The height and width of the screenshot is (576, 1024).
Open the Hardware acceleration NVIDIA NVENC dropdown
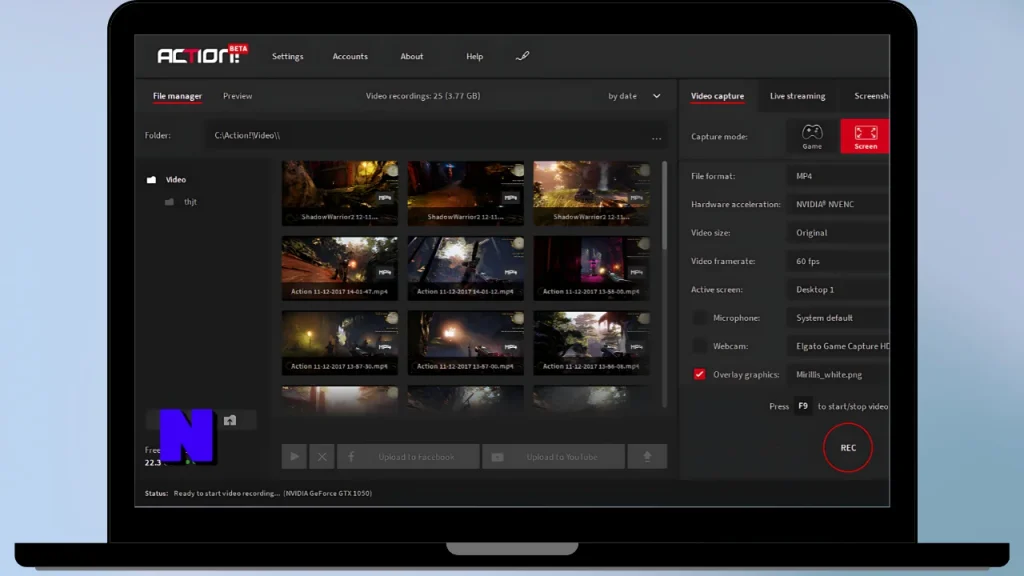[x=839, y=204]
